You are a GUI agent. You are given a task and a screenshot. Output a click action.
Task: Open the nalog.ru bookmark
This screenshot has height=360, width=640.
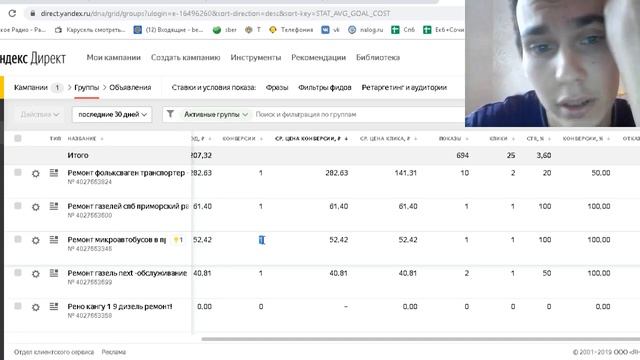click(366, 30)
